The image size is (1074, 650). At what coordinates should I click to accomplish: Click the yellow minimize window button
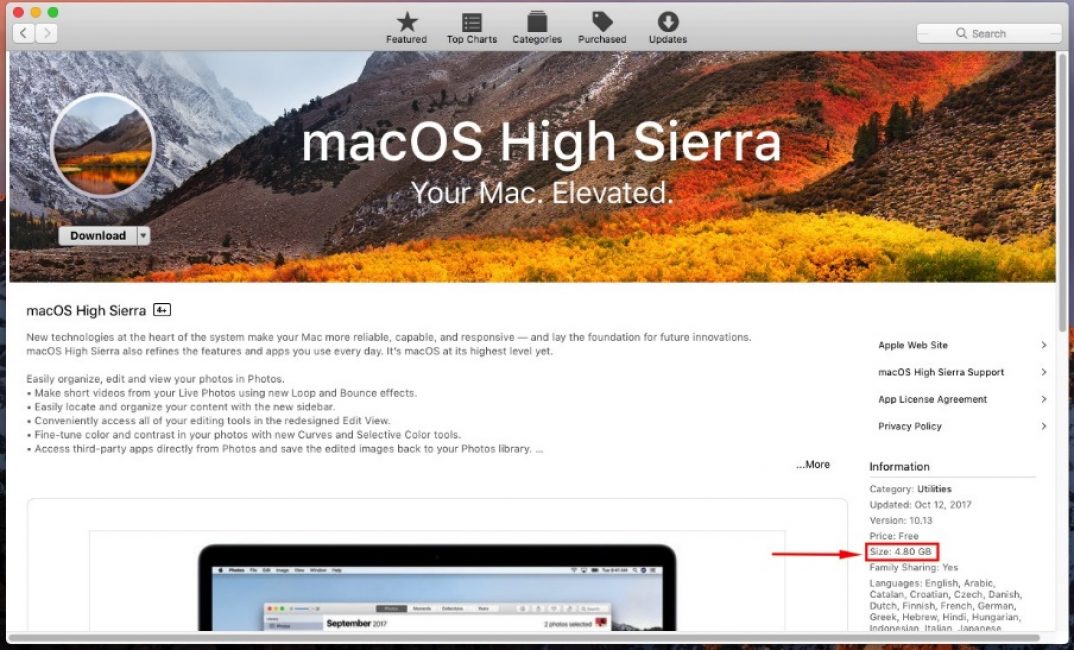click(36, 12)
